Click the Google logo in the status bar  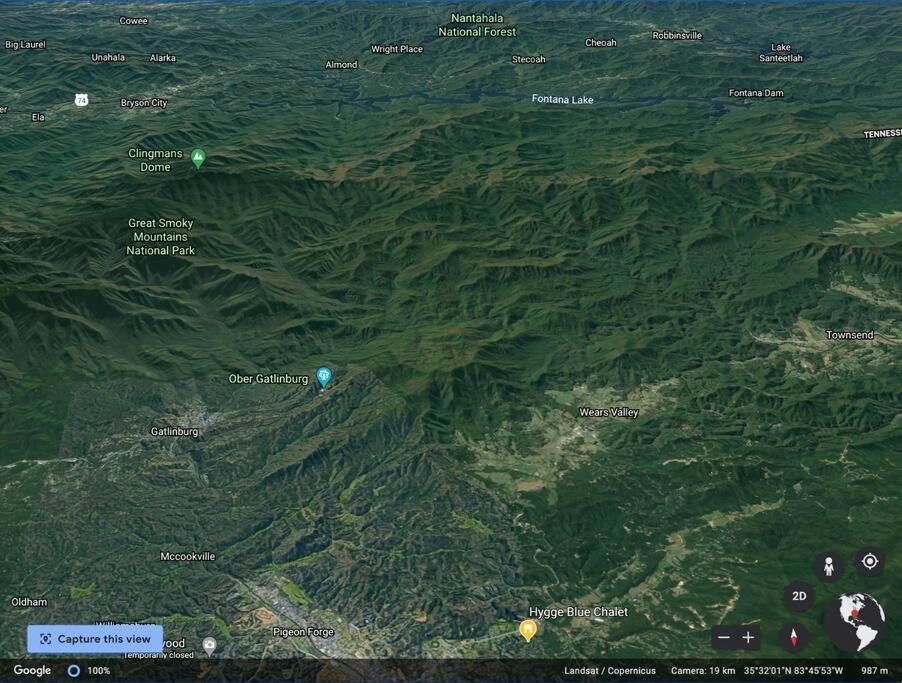32,670
